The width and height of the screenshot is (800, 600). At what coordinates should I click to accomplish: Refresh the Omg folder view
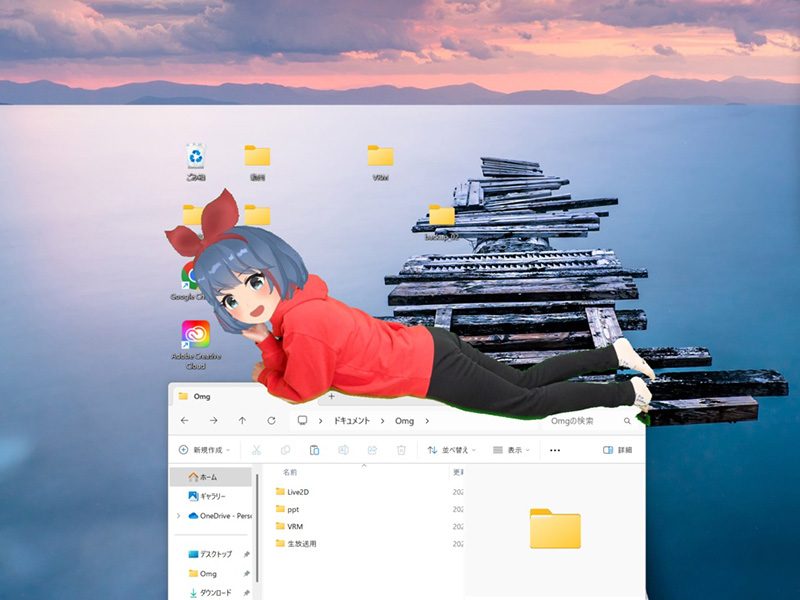[271, 421]
